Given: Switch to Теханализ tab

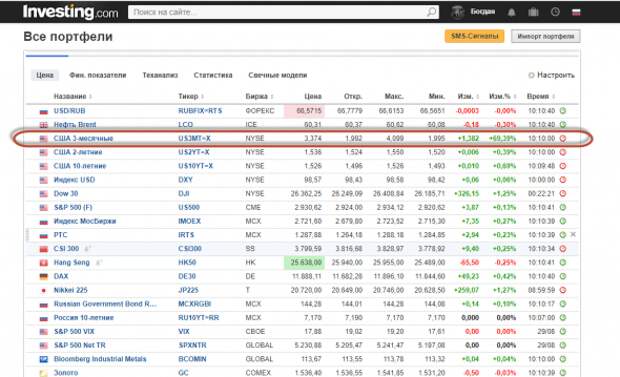Looking at the screenshot, I should 160,75.
